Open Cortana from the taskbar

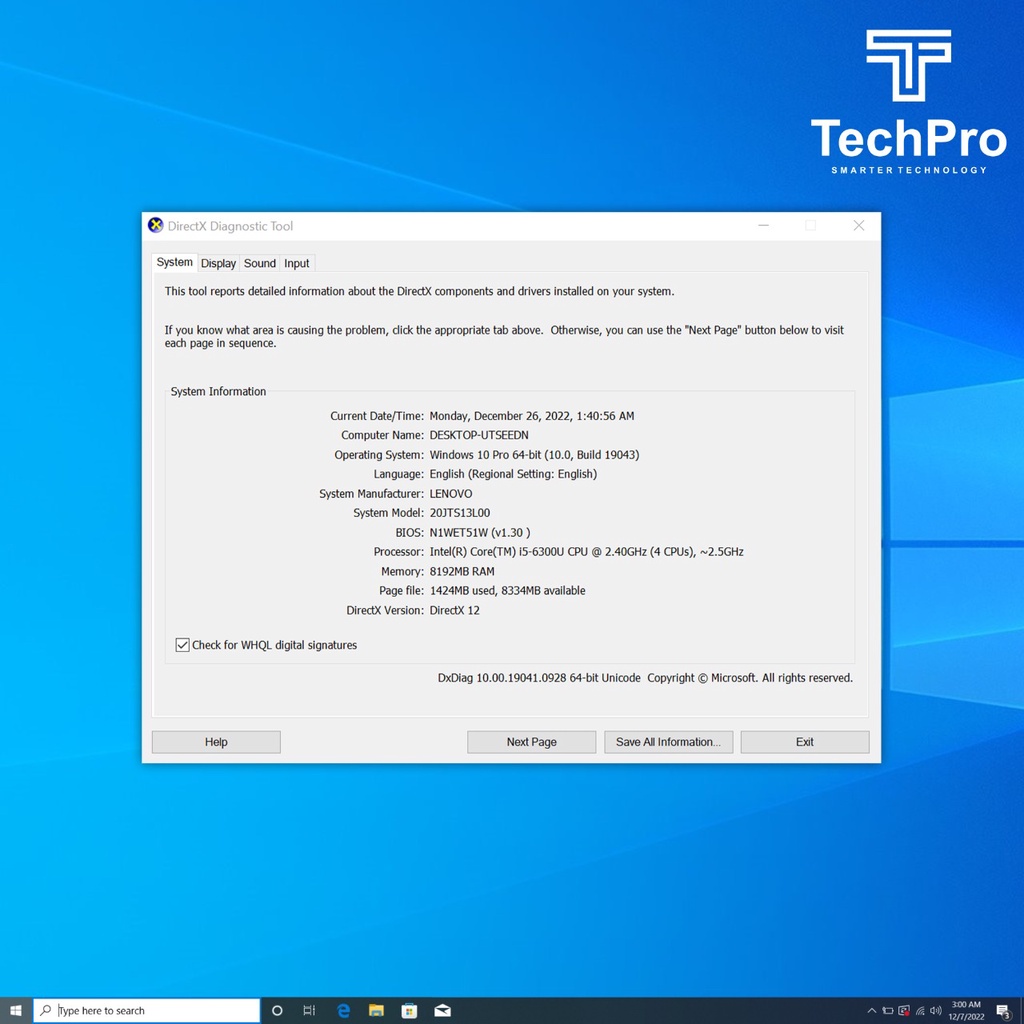[x=277, y=1010]
